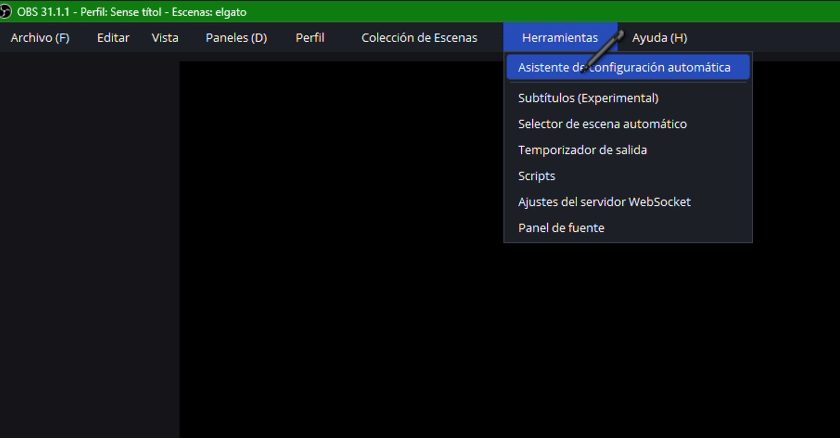The image size is (840, 438).
Task: Choose Temporizador de salida option
Action: [582, 150]
